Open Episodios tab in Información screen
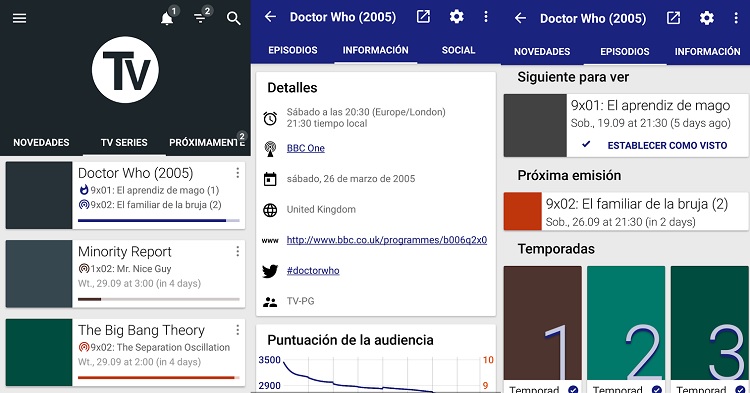The width and height of the screenshot is (750, 393). tap(293, 50)
